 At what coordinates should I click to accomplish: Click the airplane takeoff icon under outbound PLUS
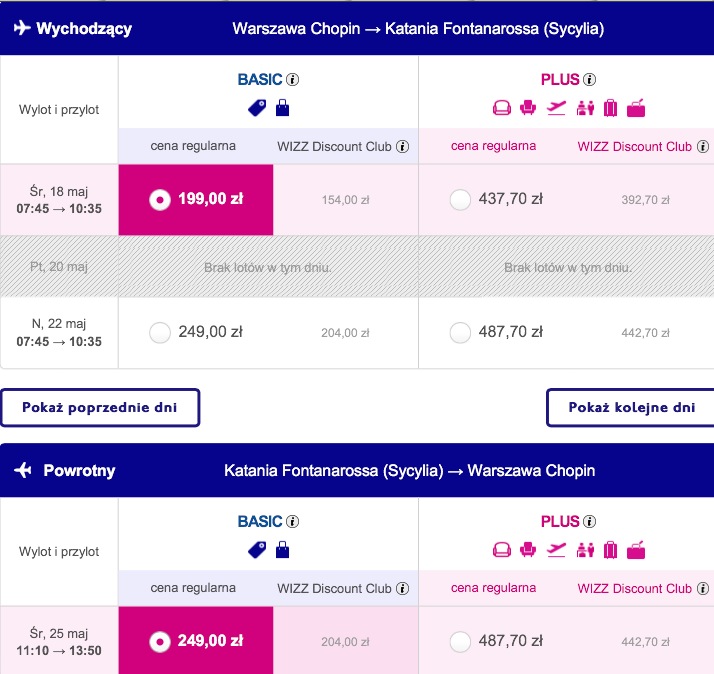tap(556, 108)
